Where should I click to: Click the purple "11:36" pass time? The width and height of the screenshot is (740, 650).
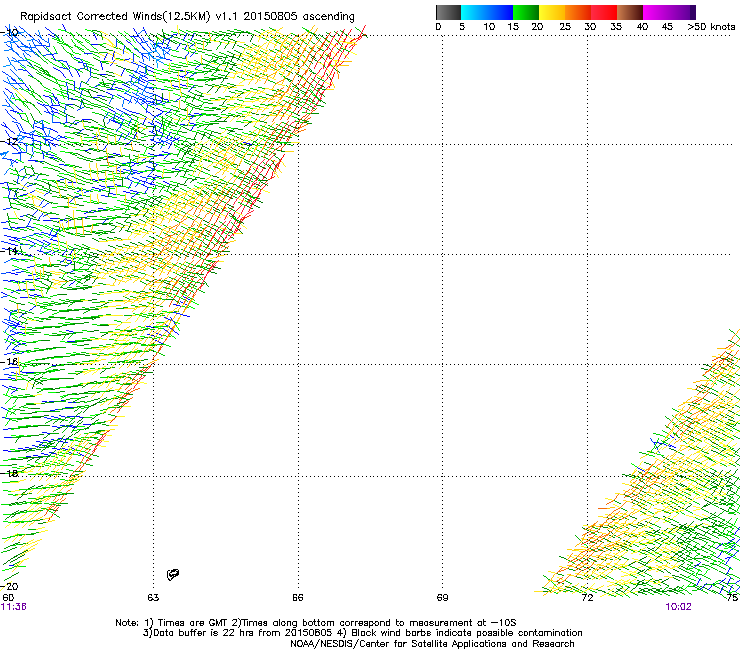[14, 607]
